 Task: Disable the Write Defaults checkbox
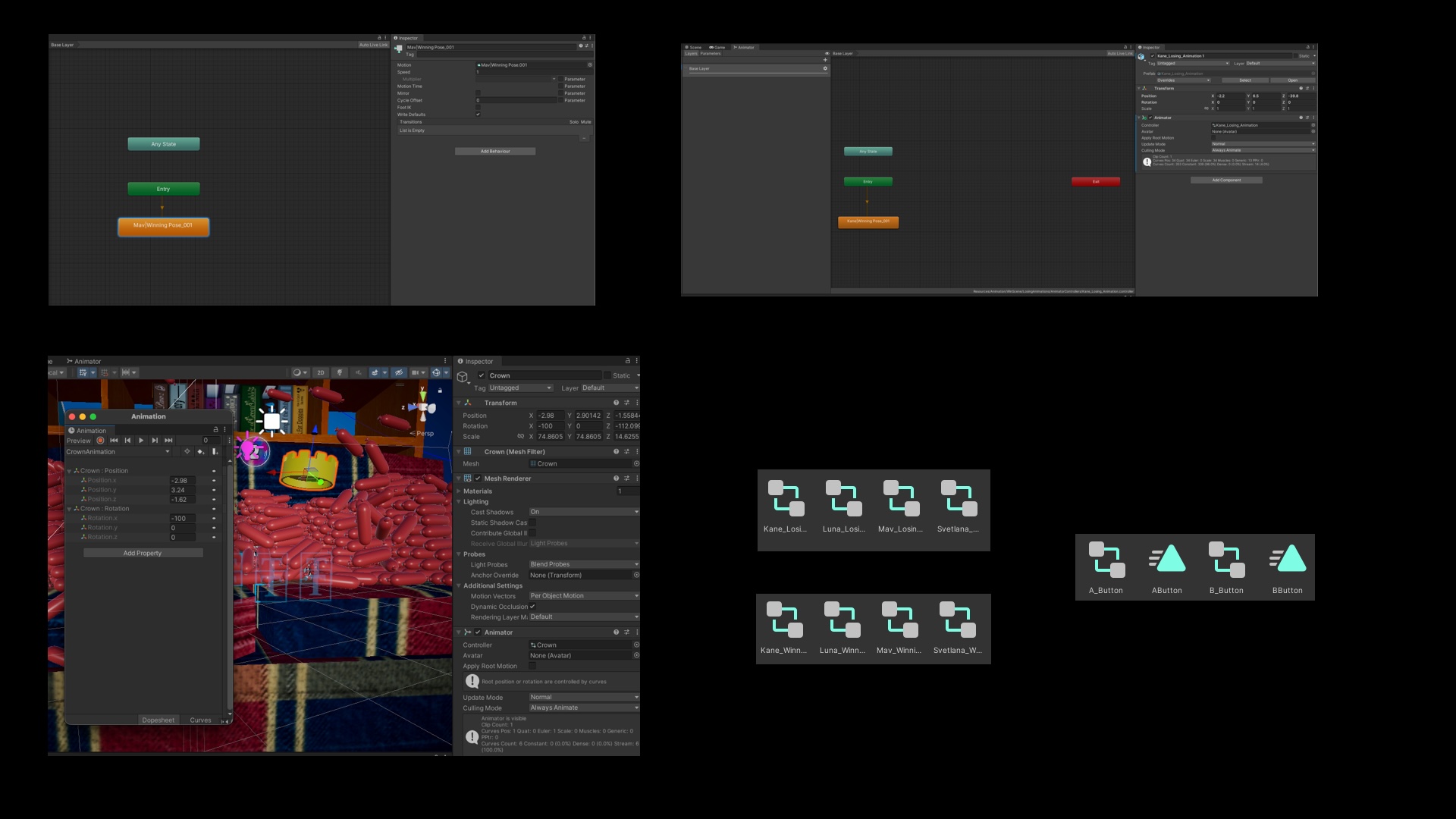pyautogui.click(x=478, y=115)
